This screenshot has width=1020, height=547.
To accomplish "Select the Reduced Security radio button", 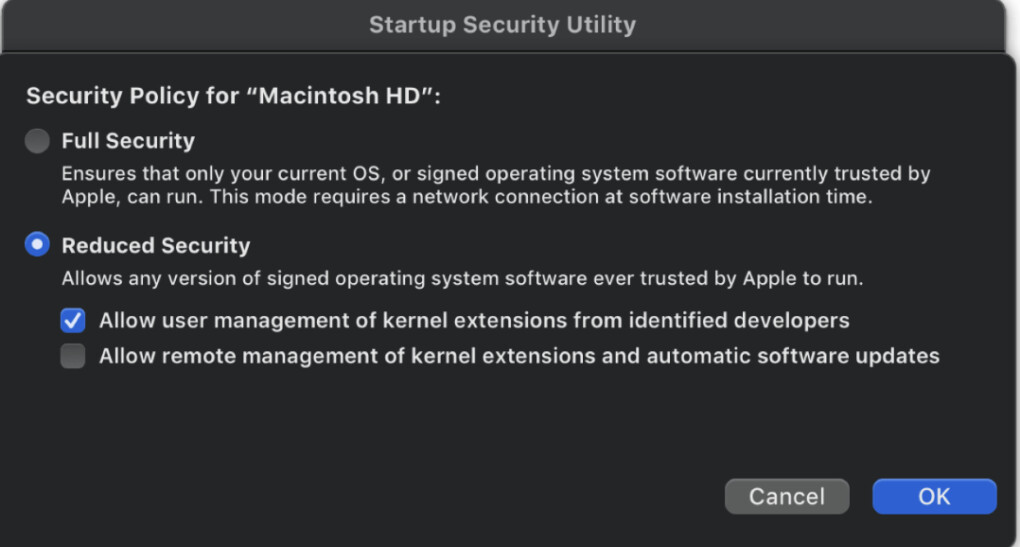I will [37, 245].
